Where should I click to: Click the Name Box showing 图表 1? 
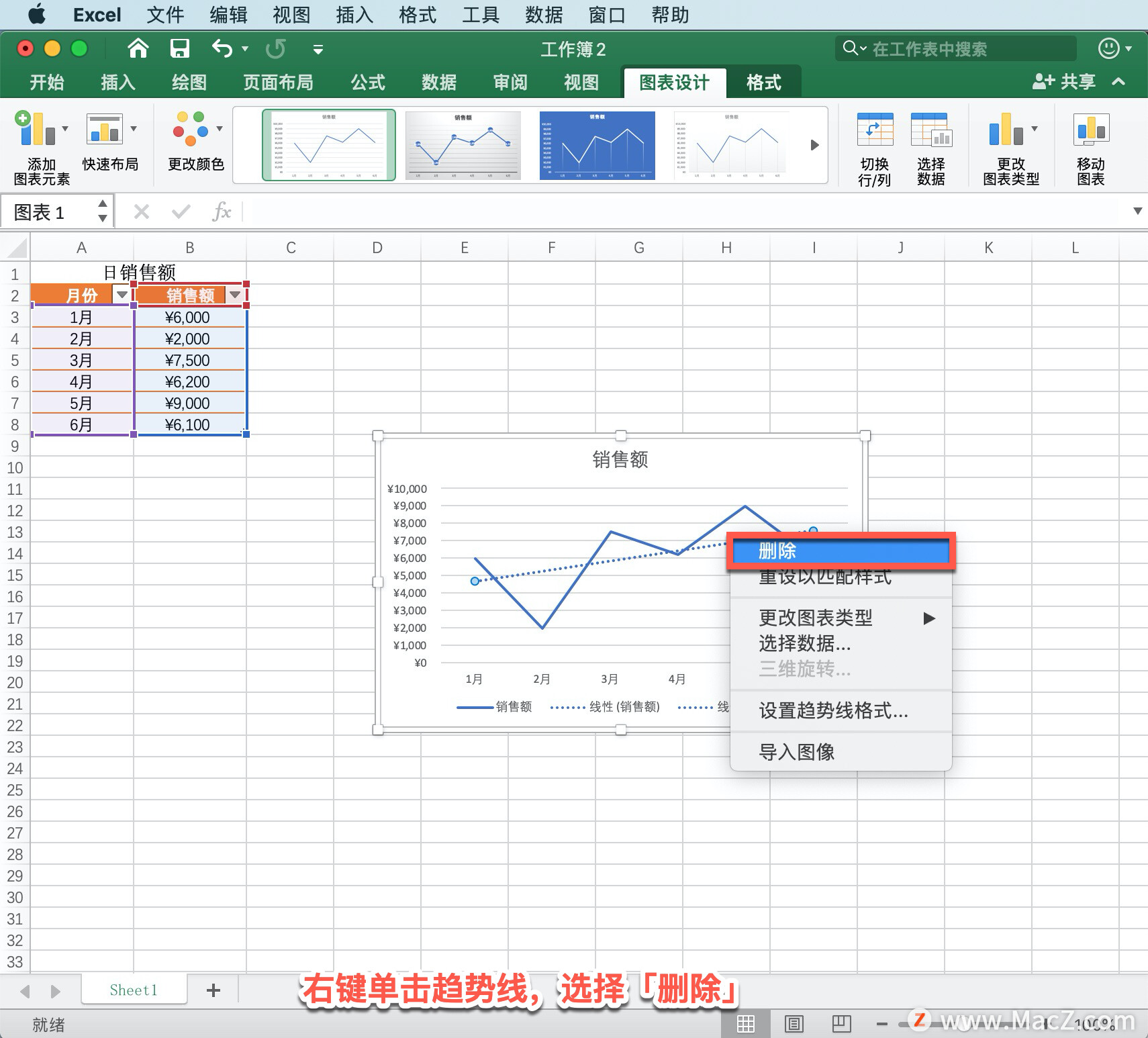pyautogui.click(x=52, y=212)
